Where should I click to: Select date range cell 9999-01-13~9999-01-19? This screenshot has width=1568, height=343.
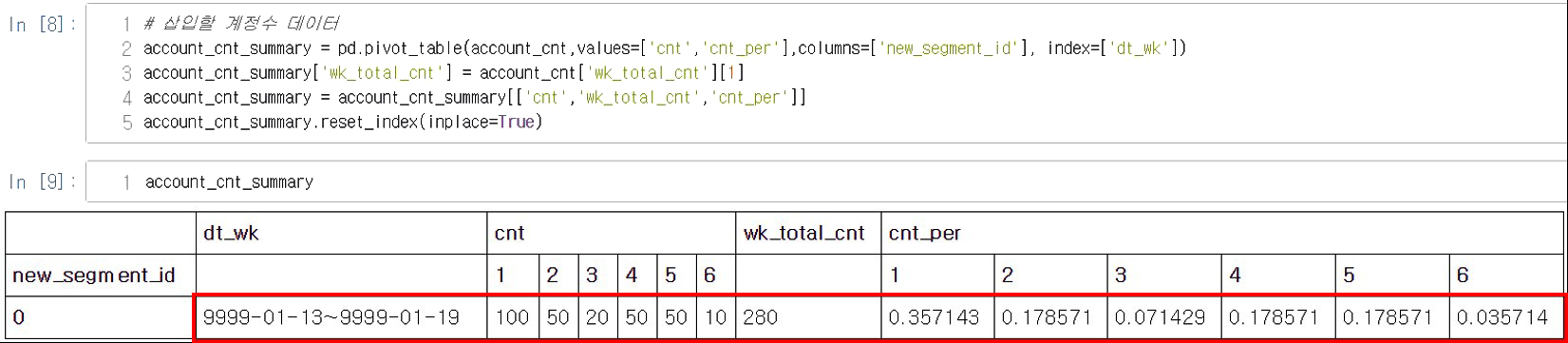(341, 317)
